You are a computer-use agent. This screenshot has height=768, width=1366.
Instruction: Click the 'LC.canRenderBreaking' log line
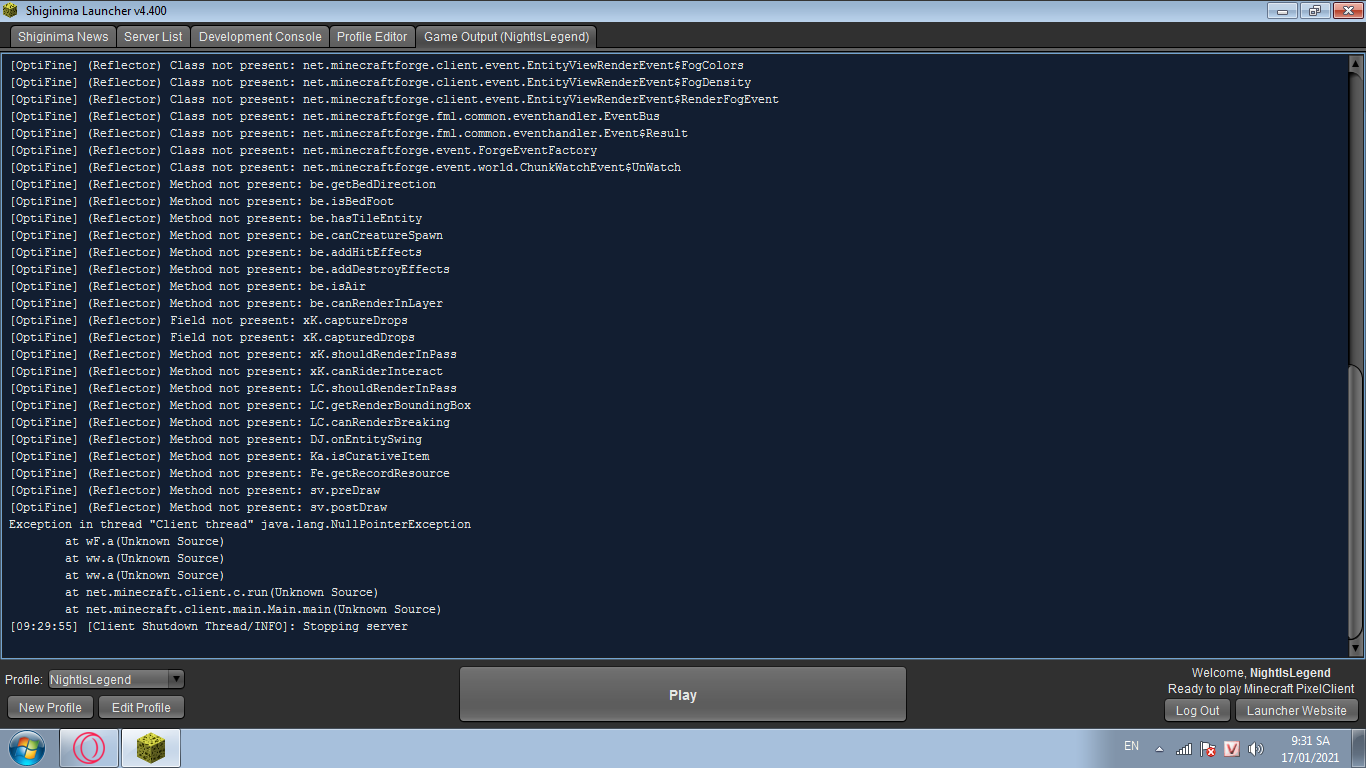click(x=230, y=422)
